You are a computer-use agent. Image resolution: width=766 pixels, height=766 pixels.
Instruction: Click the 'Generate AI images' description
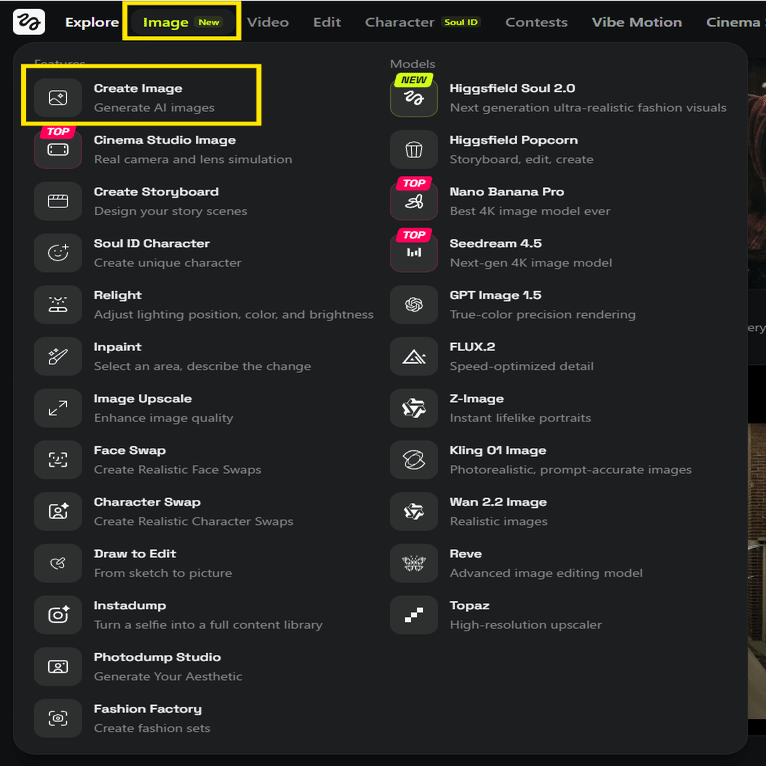click(x=154, y=108)
